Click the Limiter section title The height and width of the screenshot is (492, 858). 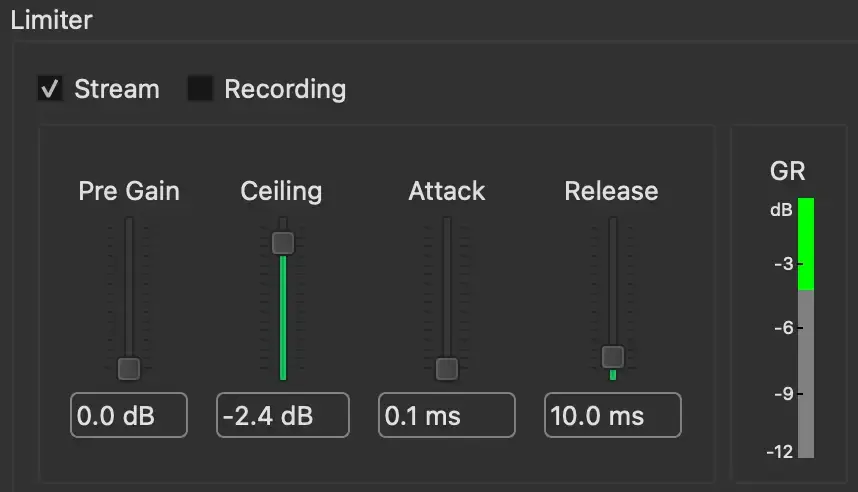tap(51, 20)
